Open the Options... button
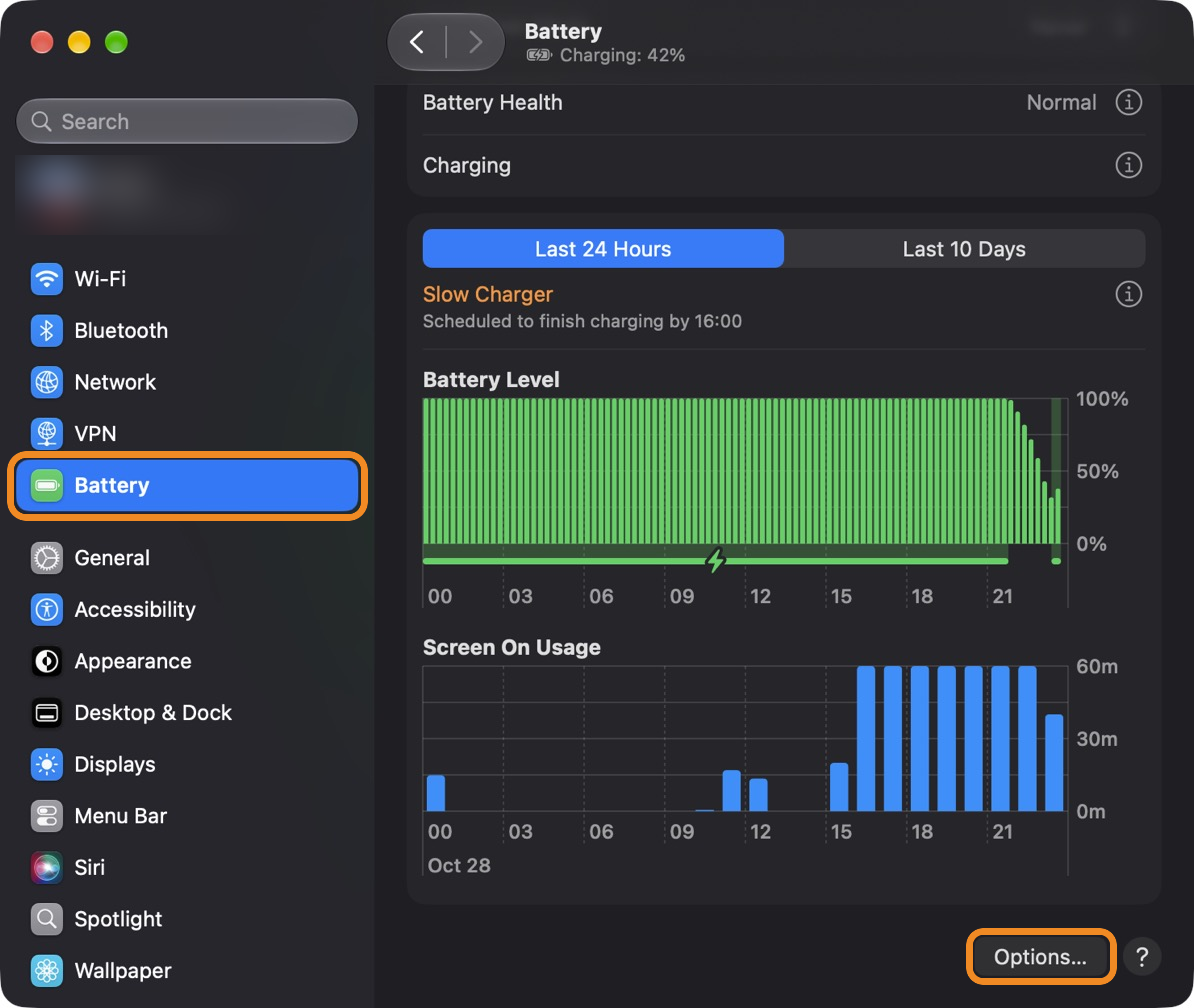This screenshot has width=1194, height=1008. tap(1040, 957)
